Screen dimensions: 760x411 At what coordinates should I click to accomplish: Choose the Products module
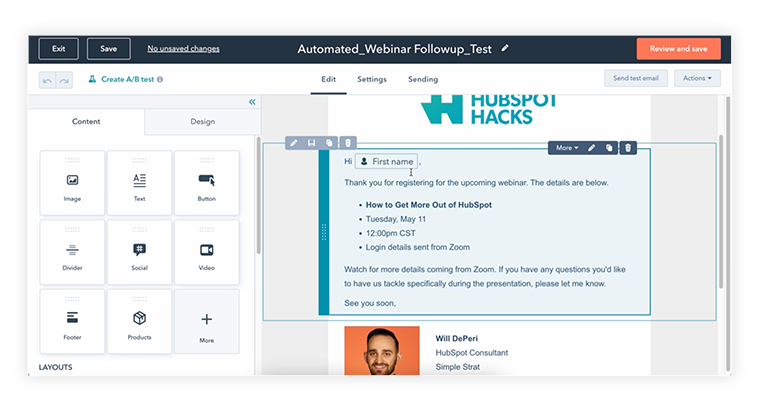140,321
